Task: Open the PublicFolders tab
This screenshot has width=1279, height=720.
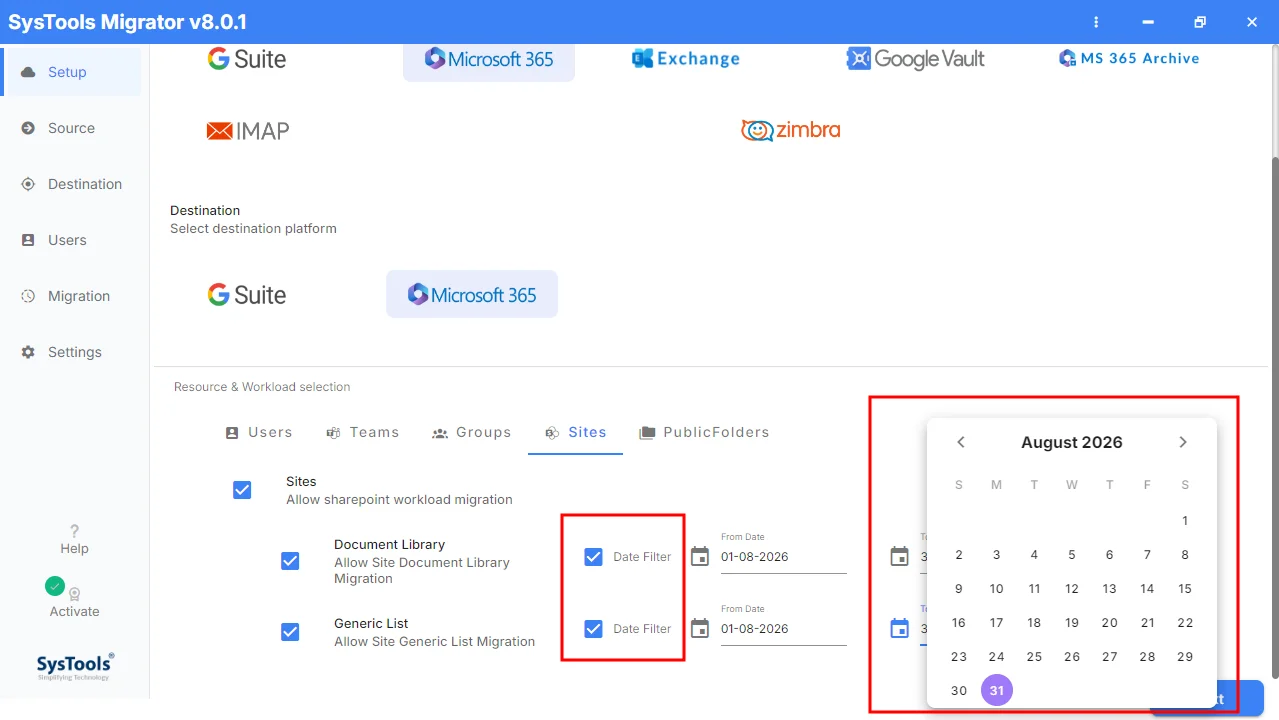Action: tap(704, 432)
